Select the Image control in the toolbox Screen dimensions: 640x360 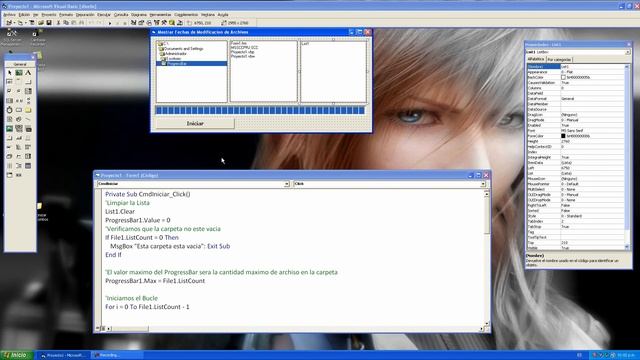tap(9, 129)
